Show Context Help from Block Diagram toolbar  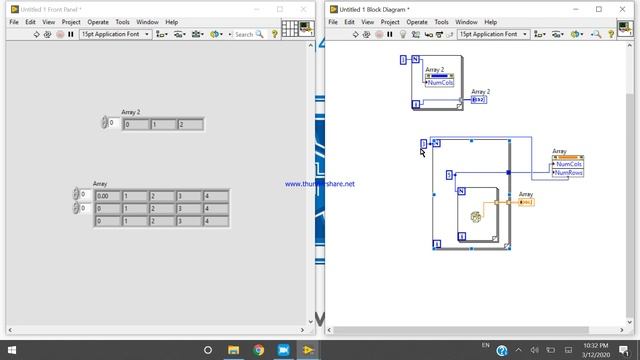pyautogui.click(x=611, y=35)
